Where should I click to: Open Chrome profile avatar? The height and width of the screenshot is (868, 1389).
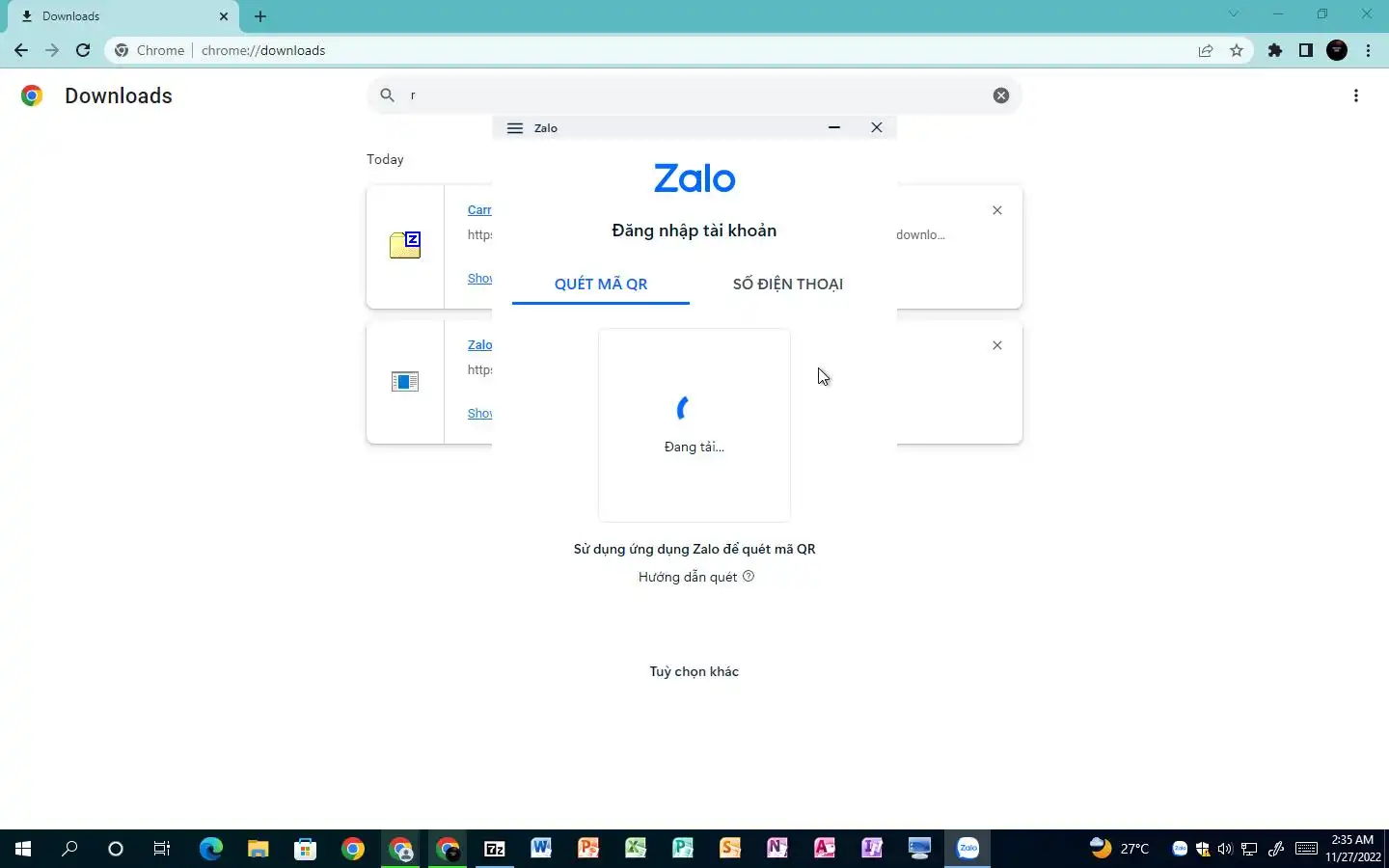tap(1337, 50)
